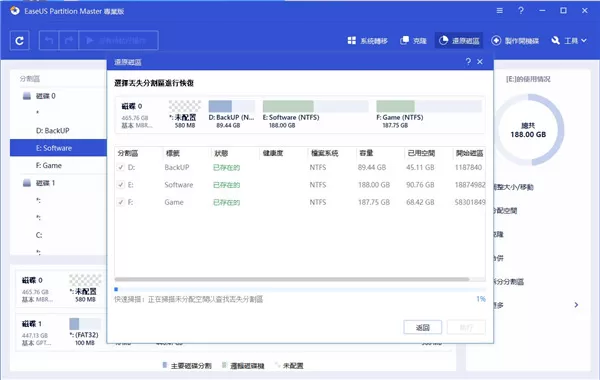Click the execute operations play button
Screen dimensions: 600x380
118,41
